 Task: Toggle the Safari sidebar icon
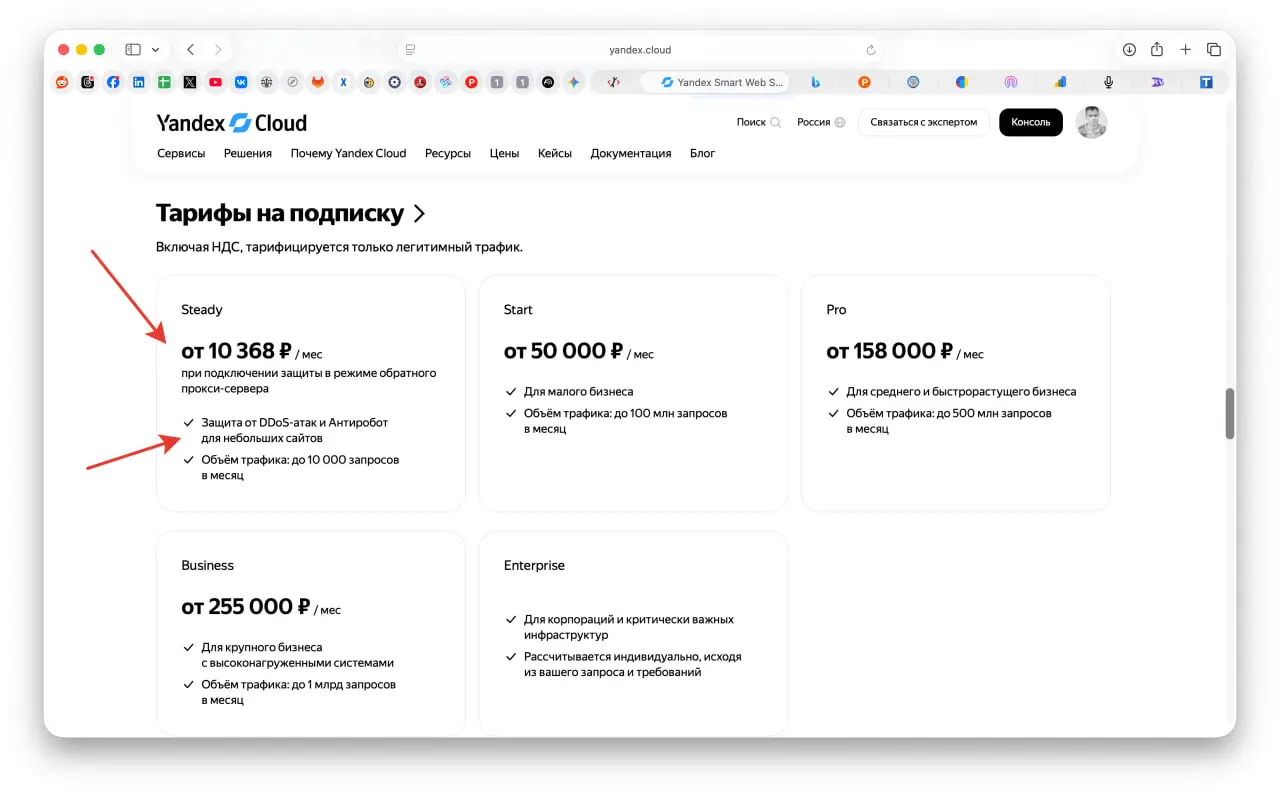pyautogui.click(x=133, y=49)
